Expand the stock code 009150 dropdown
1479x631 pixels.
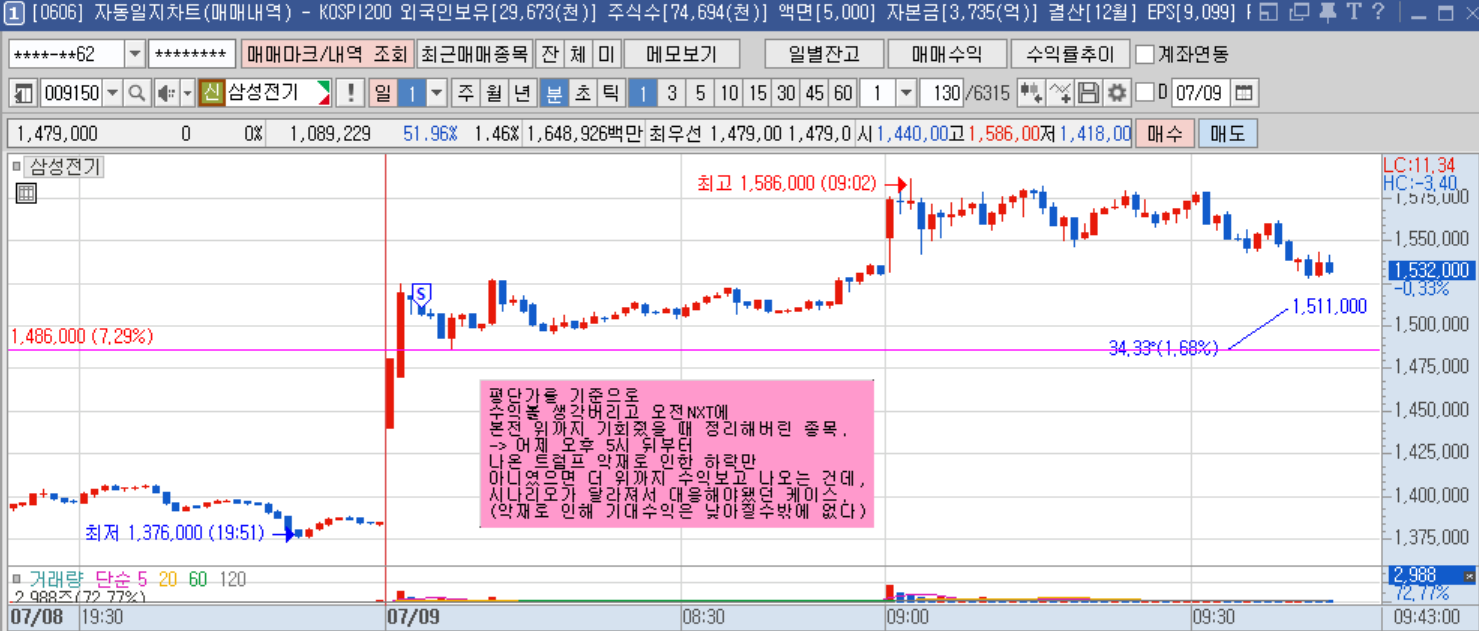click(112, 93)
